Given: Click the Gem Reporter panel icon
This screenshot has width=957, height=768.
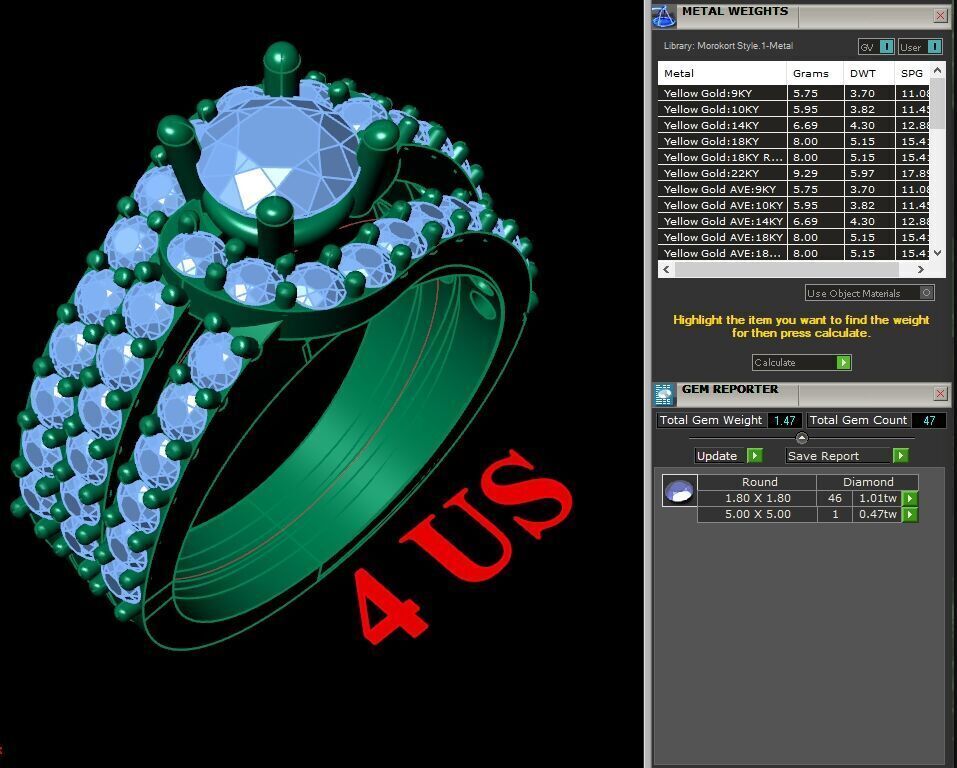Looking at the screenshot, I should point(663,395).
